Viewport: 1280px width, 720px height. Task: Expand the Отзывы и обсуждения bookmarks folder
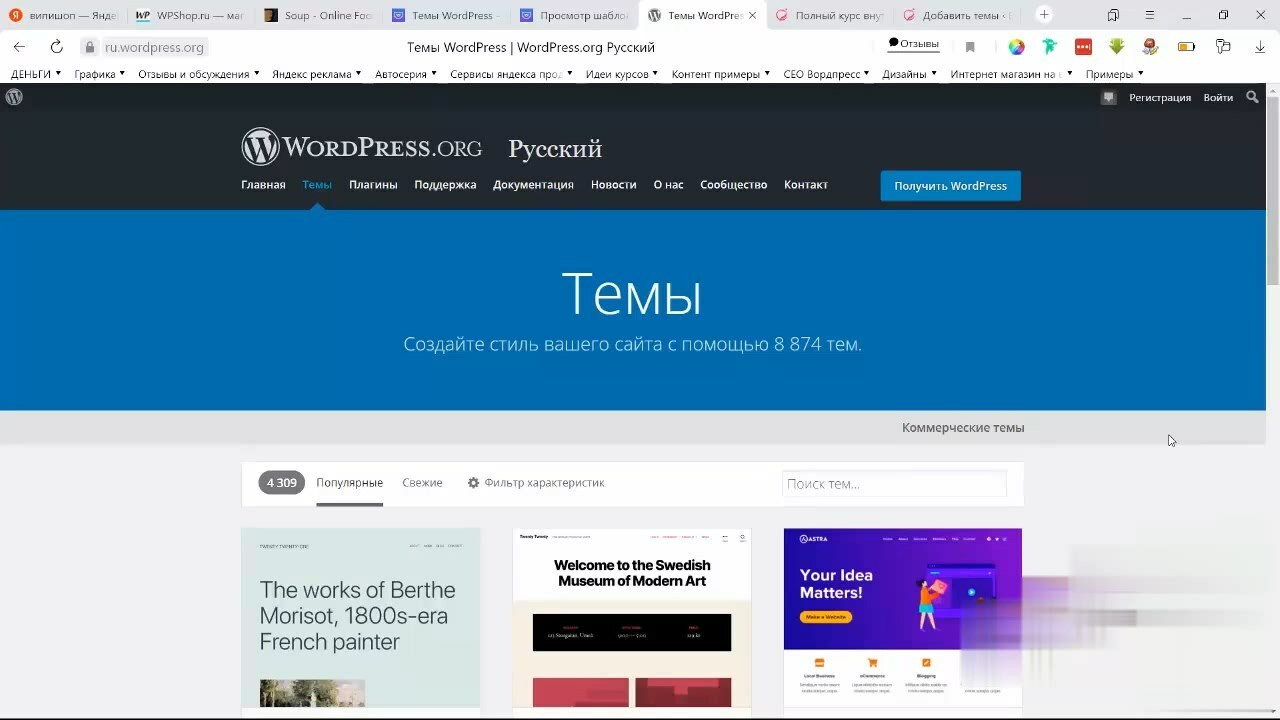[199, 74]
